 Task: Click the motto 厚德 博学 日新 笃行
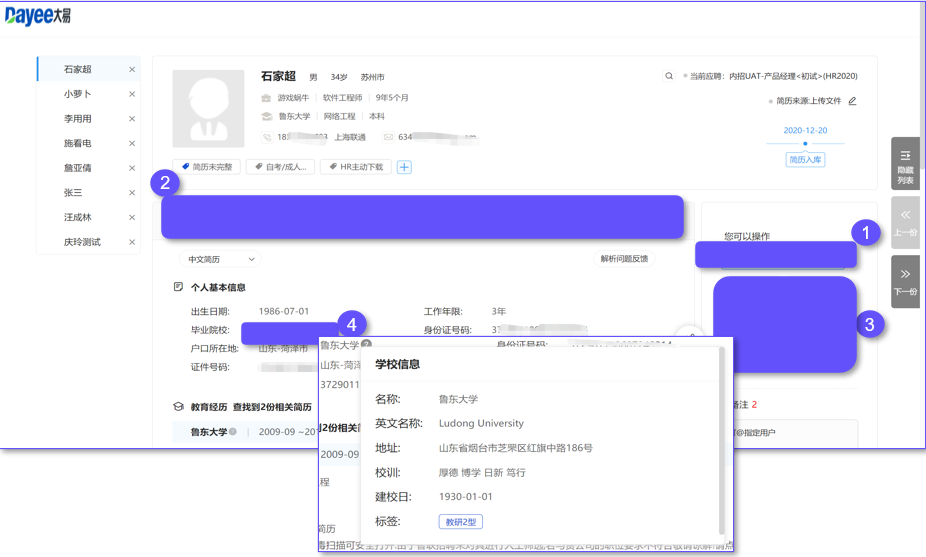tap(482, 473)
